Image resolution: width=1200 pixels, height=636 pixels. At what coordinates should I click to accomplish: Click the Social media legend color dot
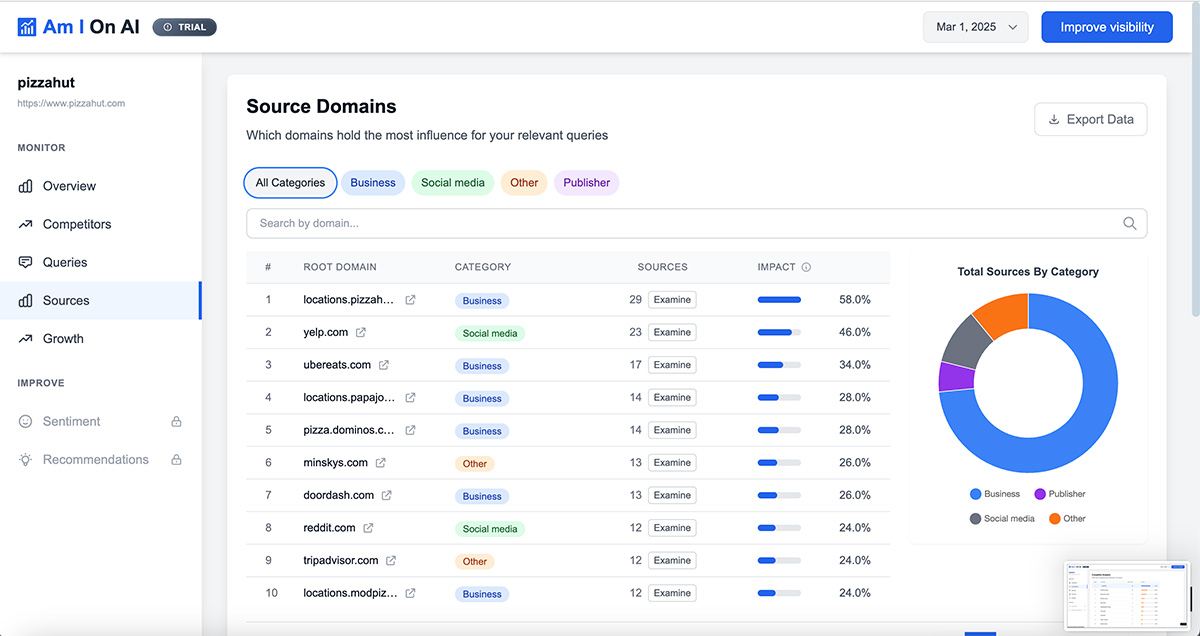(975, 519)
